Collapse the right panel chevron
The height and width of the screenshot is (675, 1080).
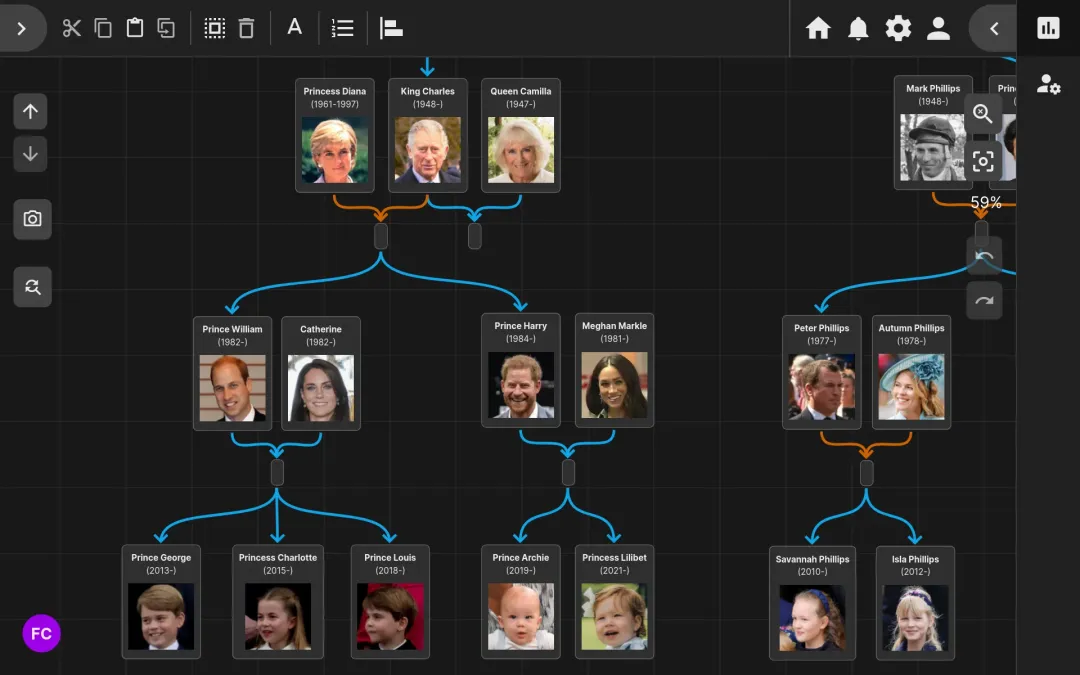coord(994,29)
